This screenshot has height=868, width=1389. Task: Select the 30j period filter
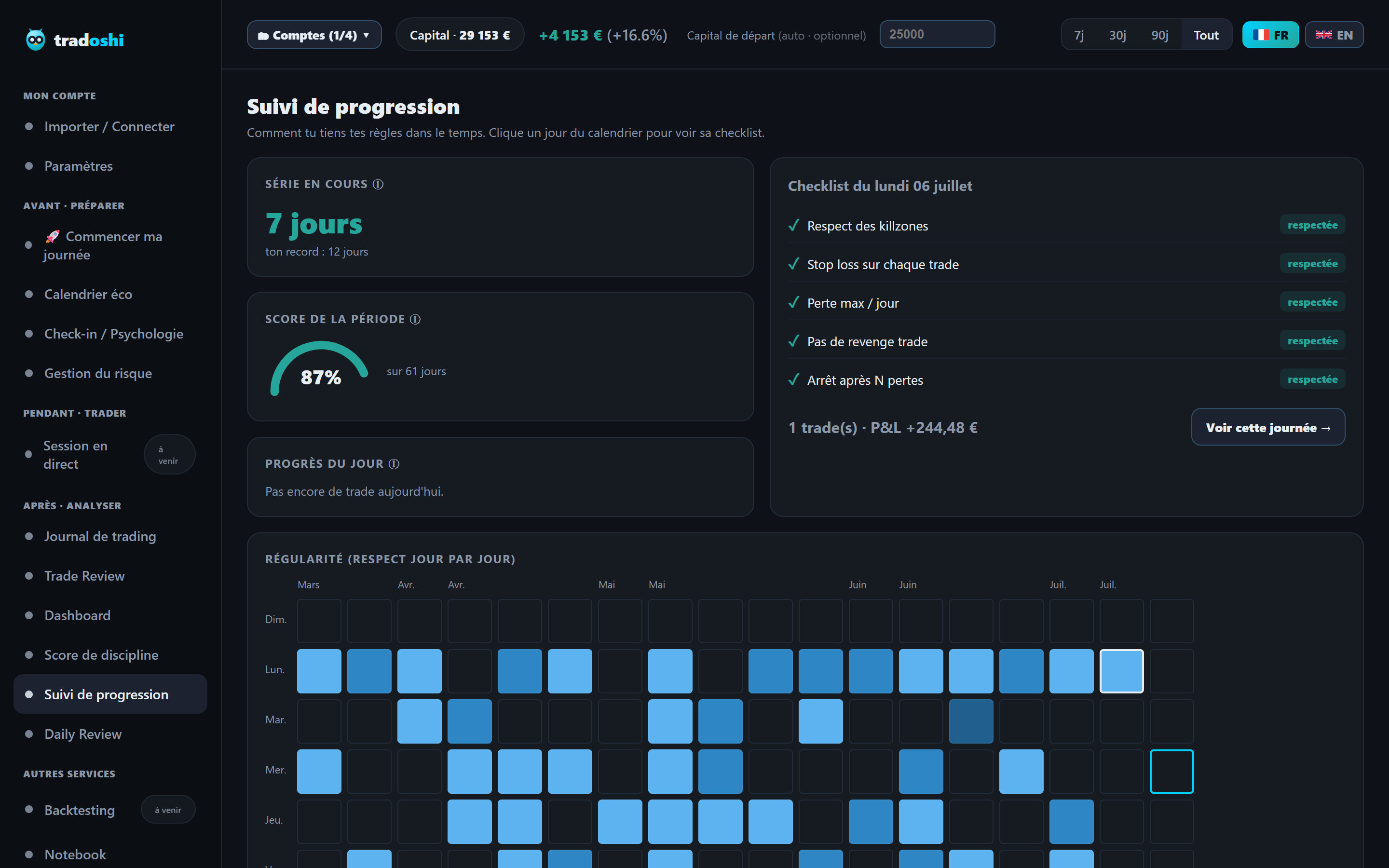1117,35
